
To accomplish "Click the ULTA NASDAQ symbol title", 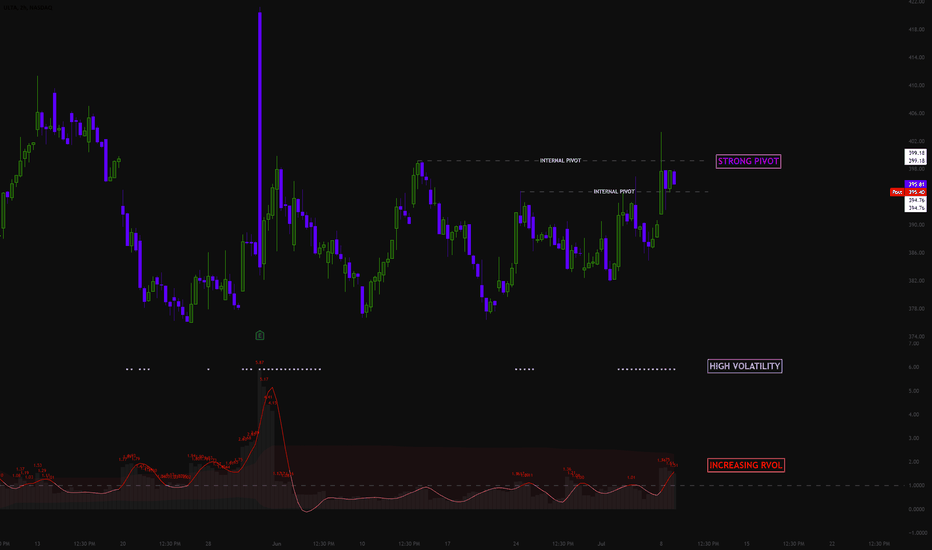I will tap(28, 8).
